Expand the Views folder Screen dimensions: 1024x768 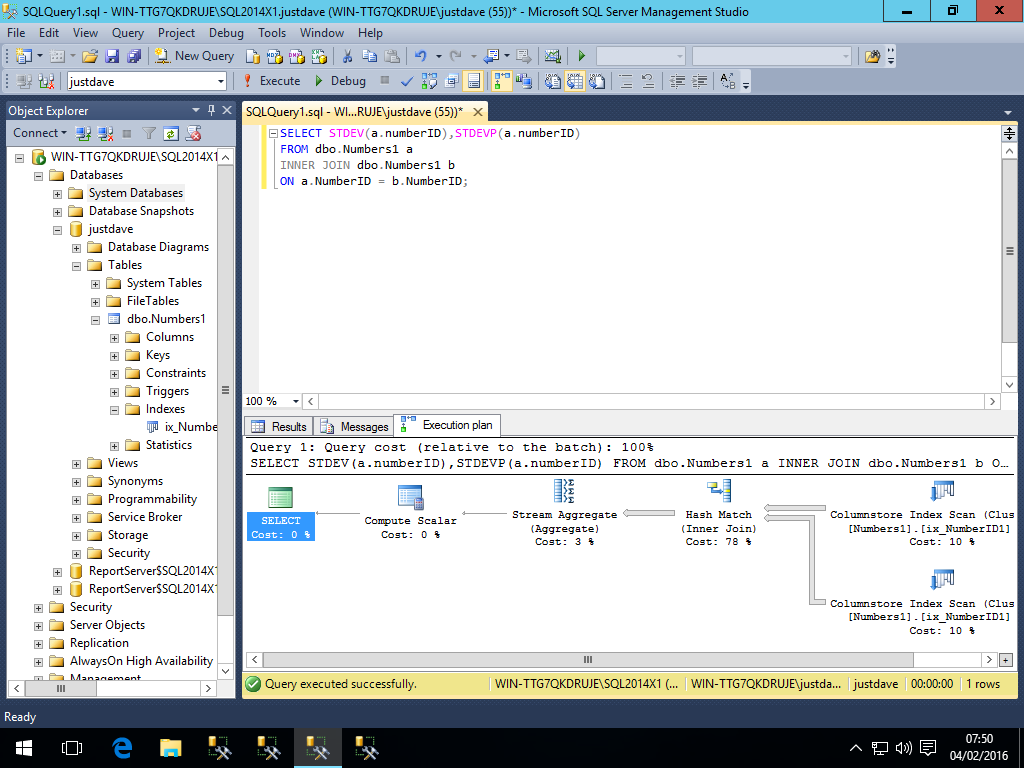click(x=77, y=463)
